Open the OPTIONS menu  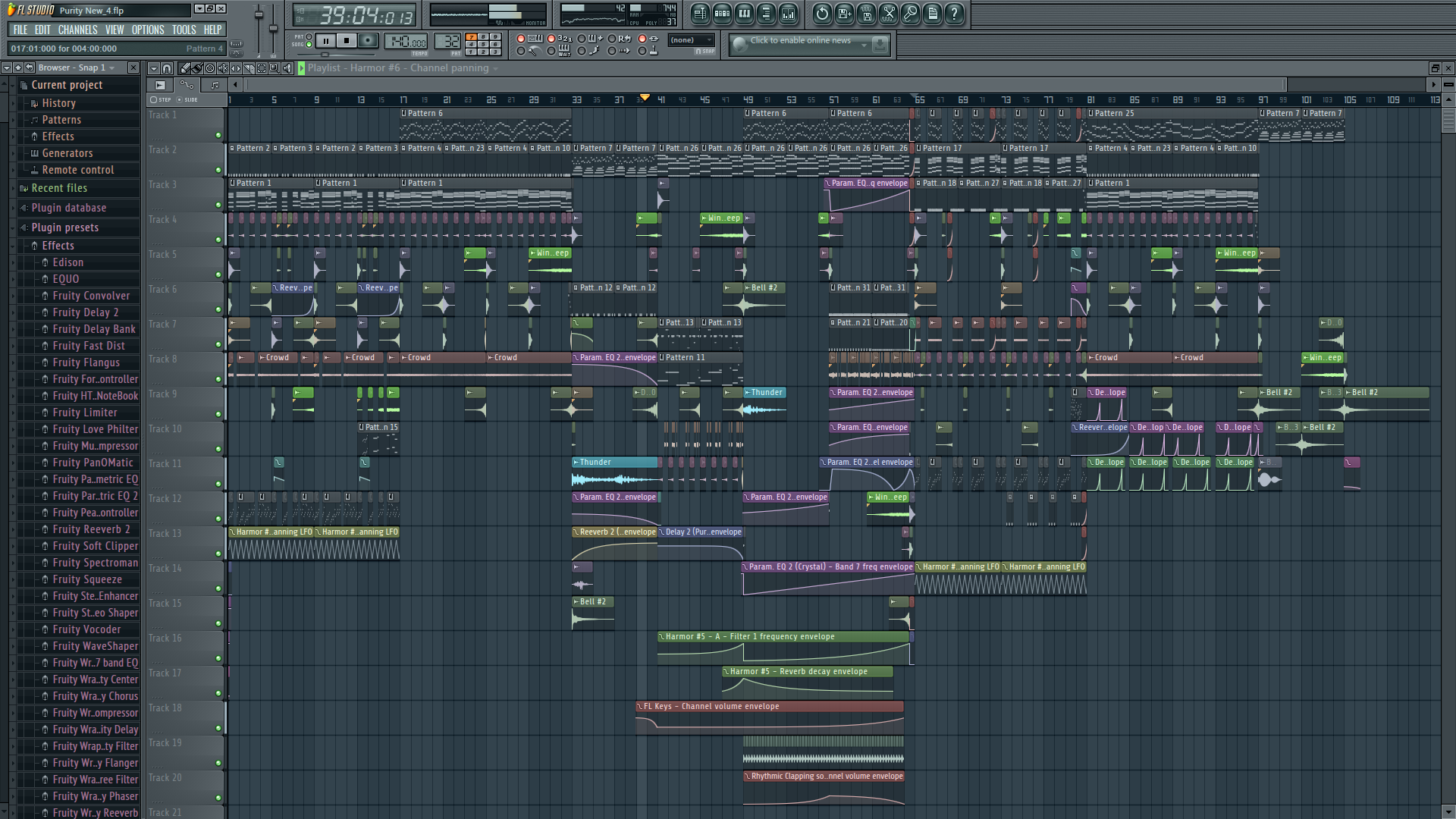(x=148, y=30)
